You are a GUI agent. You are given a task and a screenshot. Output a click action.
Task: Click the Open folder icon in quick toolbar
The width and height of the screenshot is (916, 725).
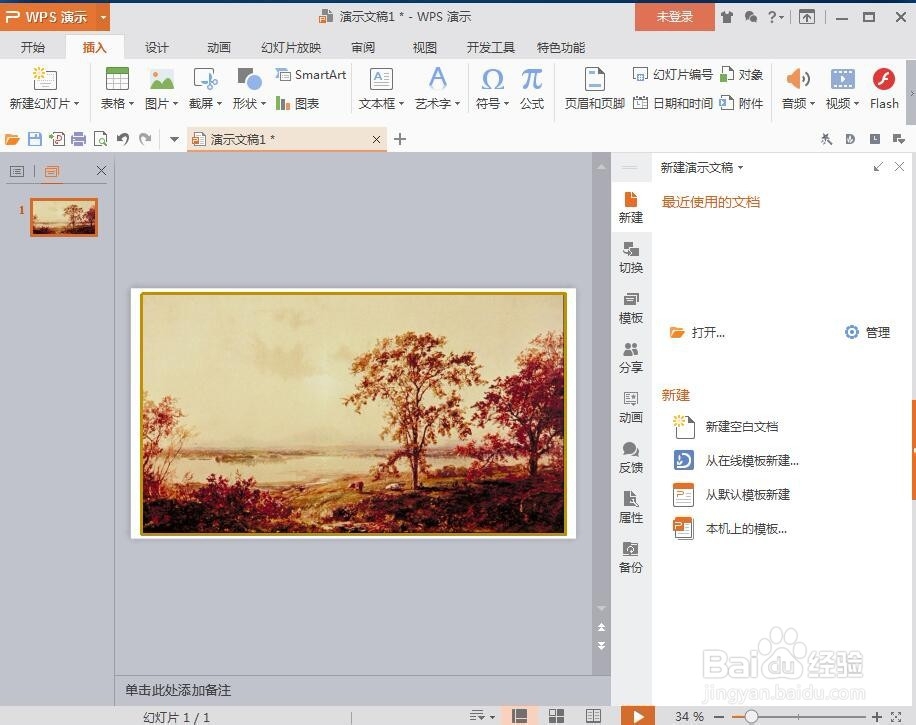pos(12,139)
